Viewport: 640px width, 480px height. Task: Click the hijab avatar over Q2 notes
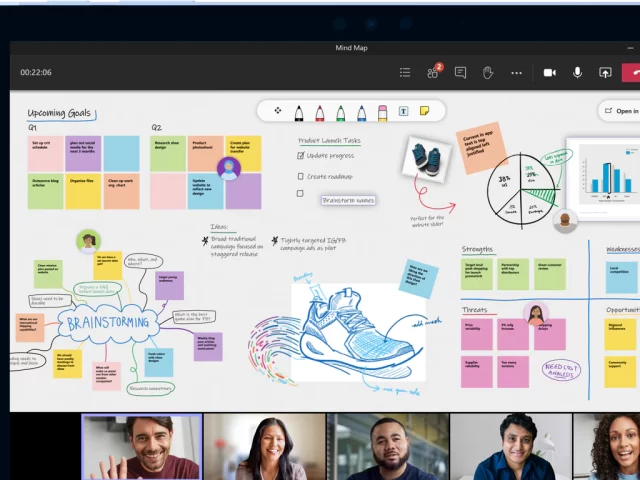[x=229, y=168]
